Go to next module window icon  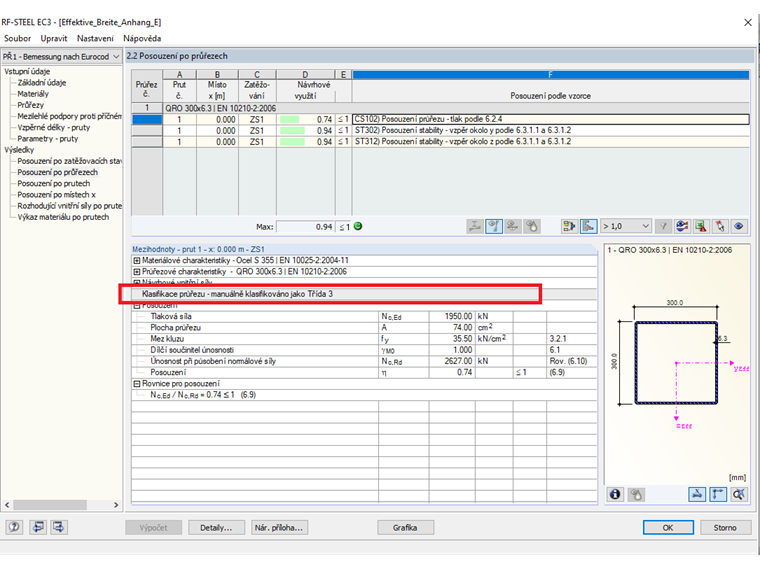point(59,527)
